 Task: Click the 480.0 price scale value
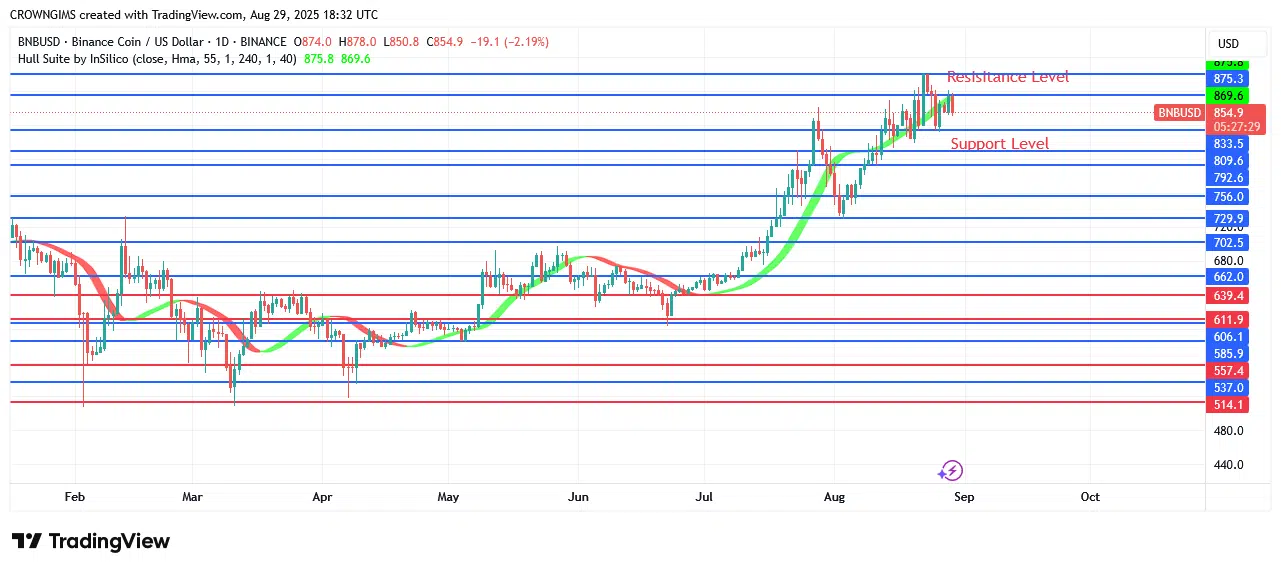[x=1227, y=431]
